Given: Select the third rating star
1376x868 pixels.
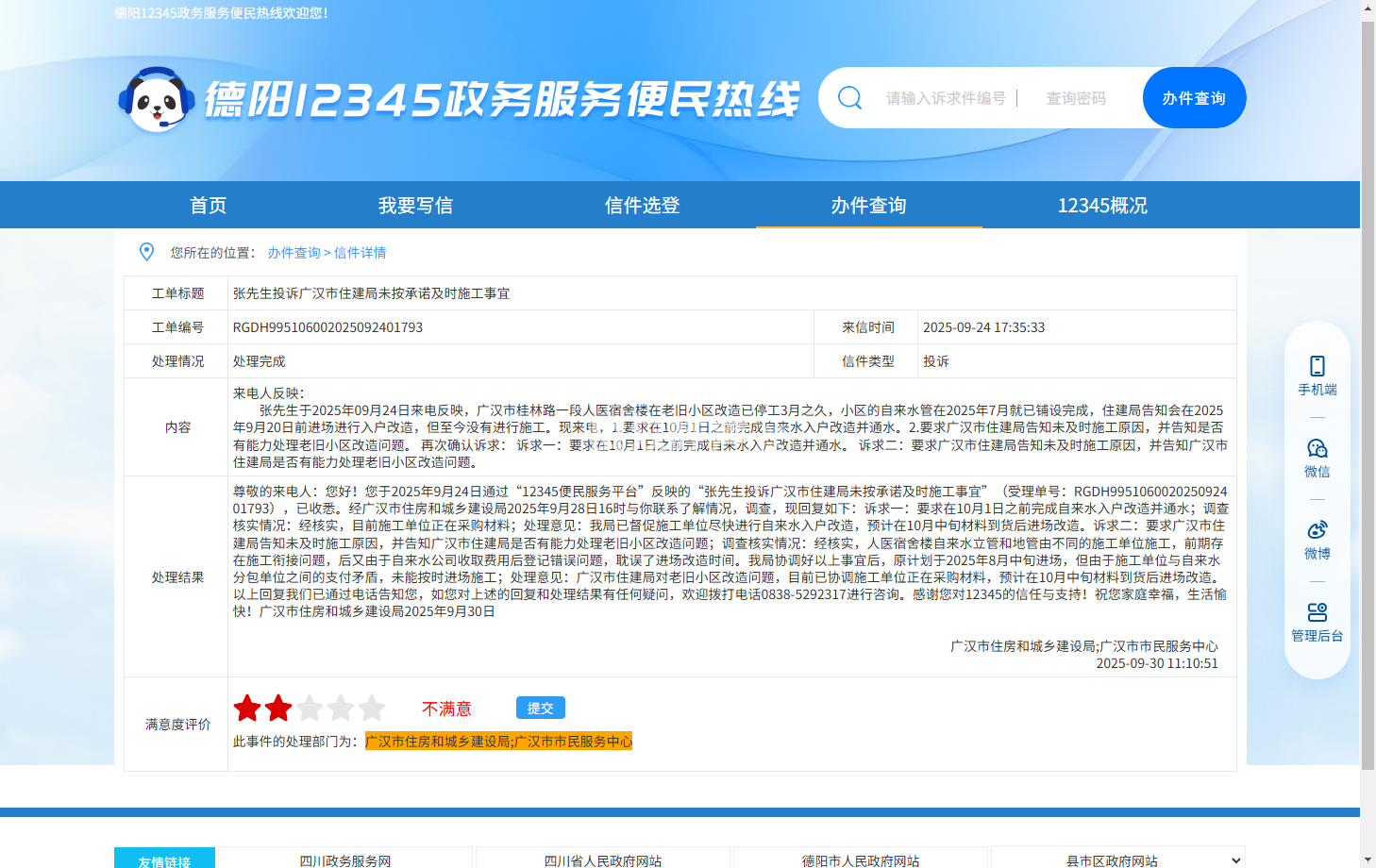Looking at the screenshot, I should point(310,708).
